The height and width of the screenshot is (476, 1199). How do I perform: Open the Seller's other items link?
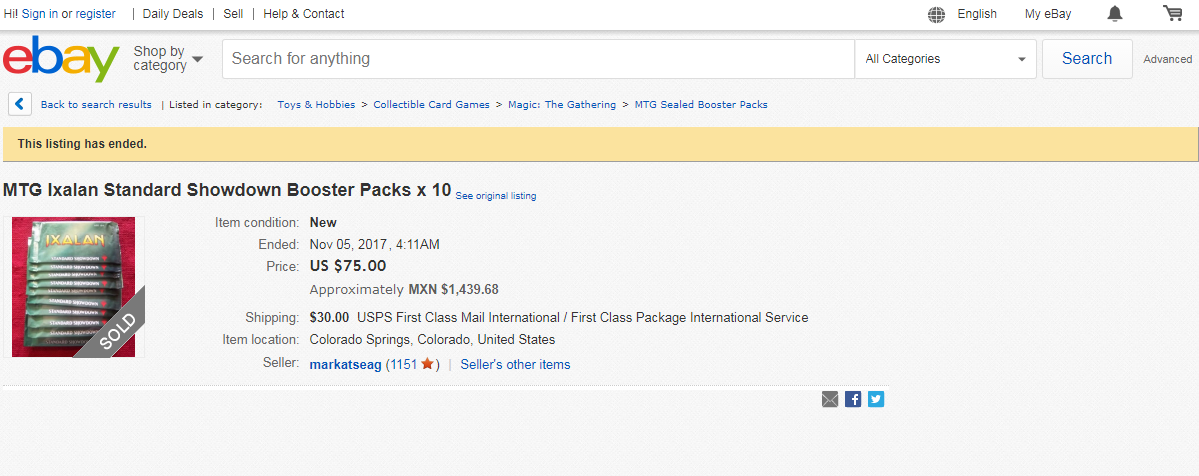coord(515,365)
